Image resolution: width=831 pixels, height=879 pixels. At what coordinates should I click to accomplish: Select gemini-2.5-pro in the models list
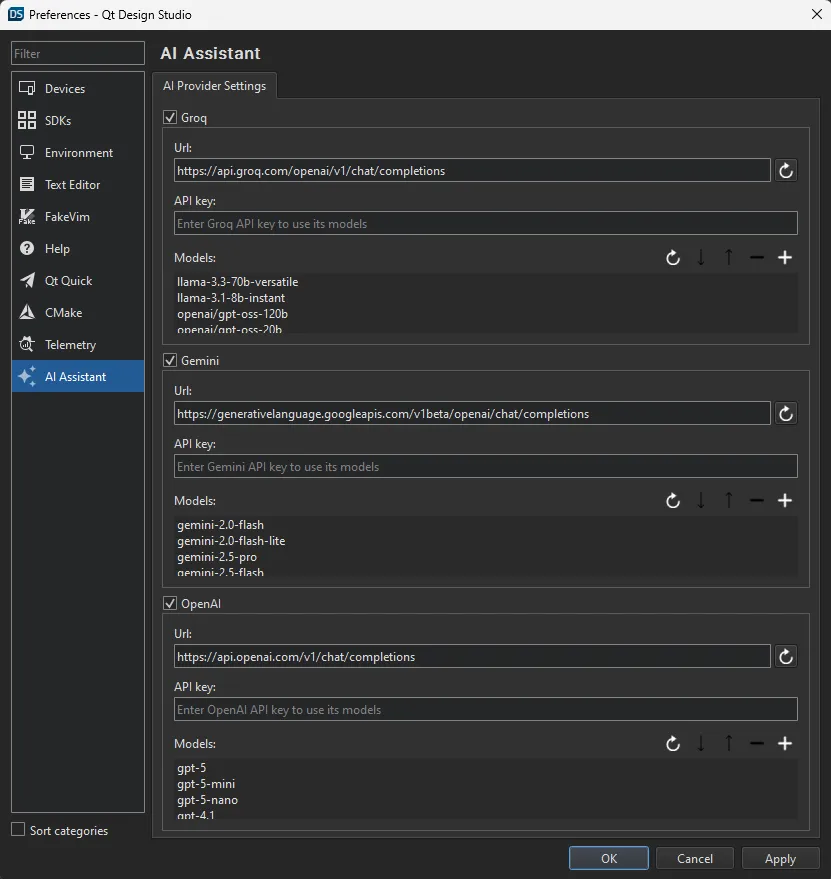217,557
